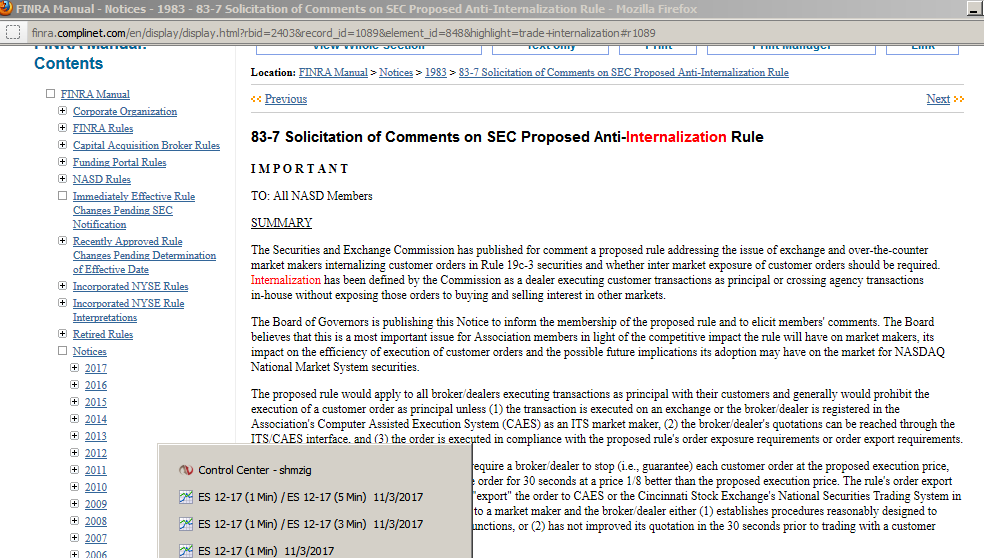The image size is (984, 558).
Task: Open Corporate Organization link
Action: coord(125,111)
